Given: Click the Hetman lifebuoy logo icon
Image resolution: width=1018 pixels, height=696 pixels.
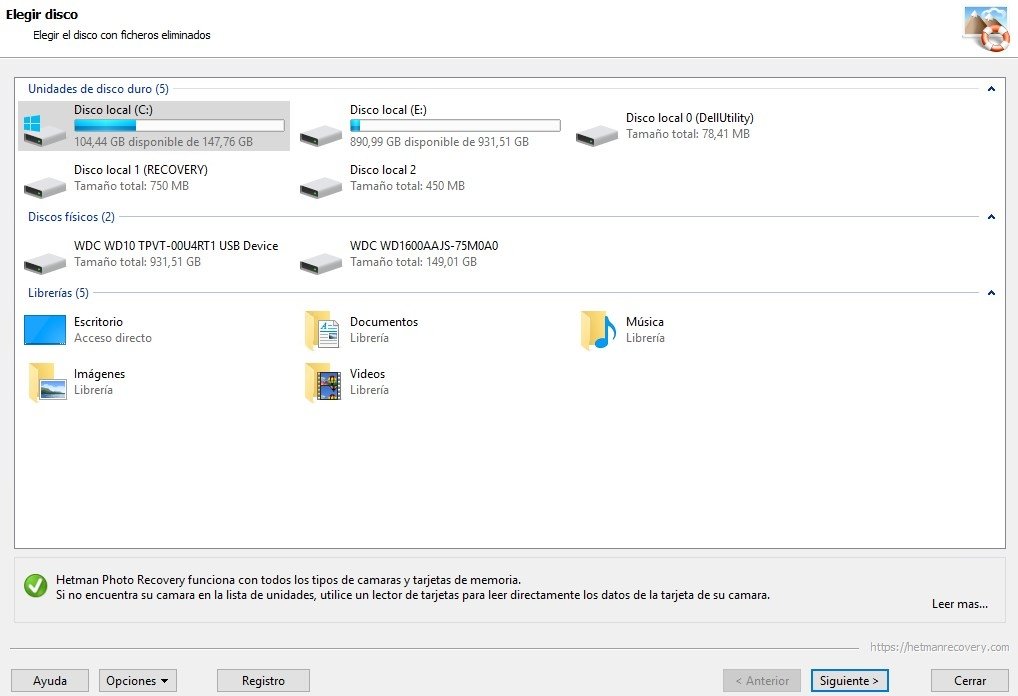Looking at the screenshot, I should 987,29.
